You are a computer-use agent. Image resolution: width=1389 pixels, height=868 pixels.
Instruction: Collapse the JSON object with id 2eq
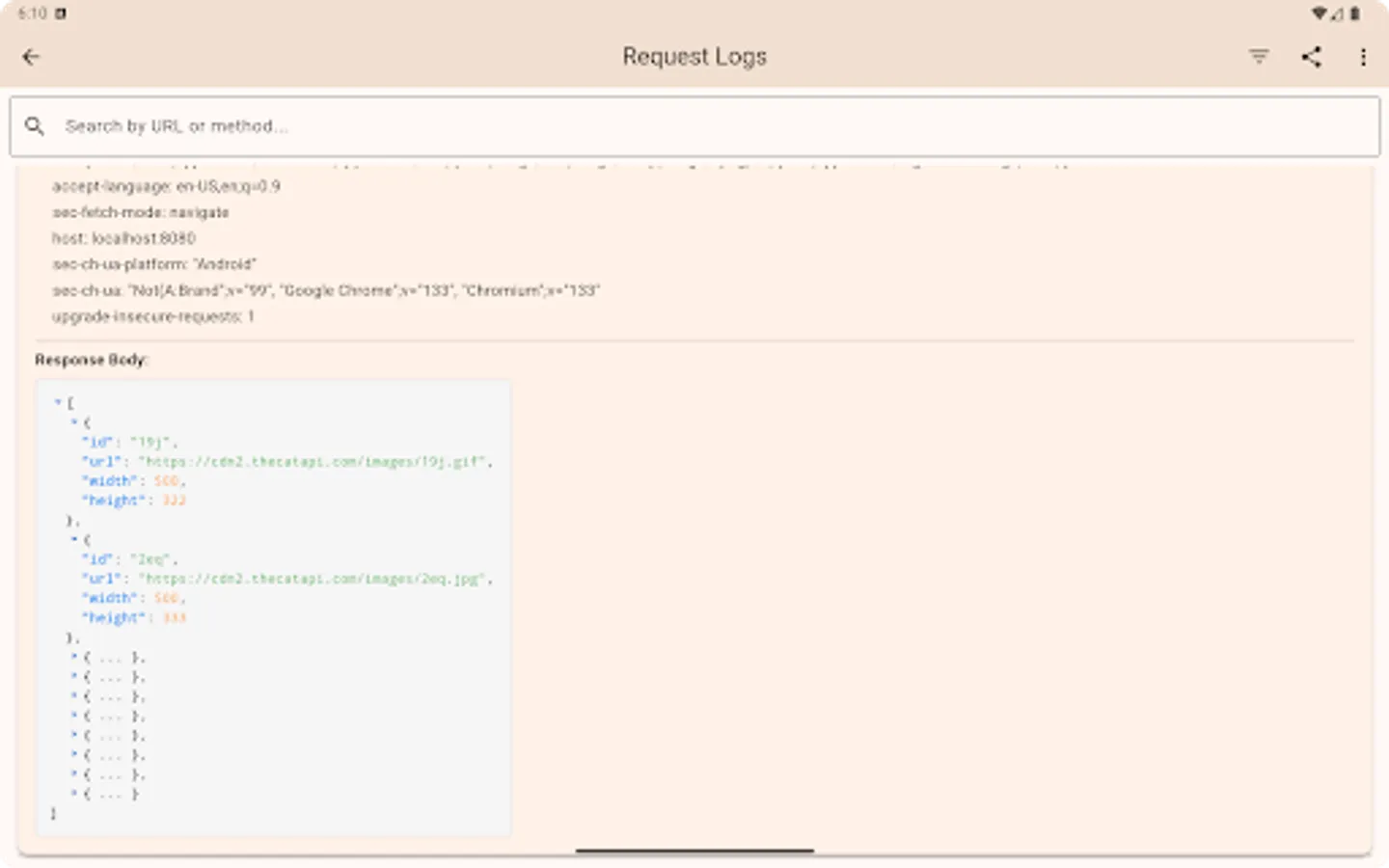click(73, 539)
